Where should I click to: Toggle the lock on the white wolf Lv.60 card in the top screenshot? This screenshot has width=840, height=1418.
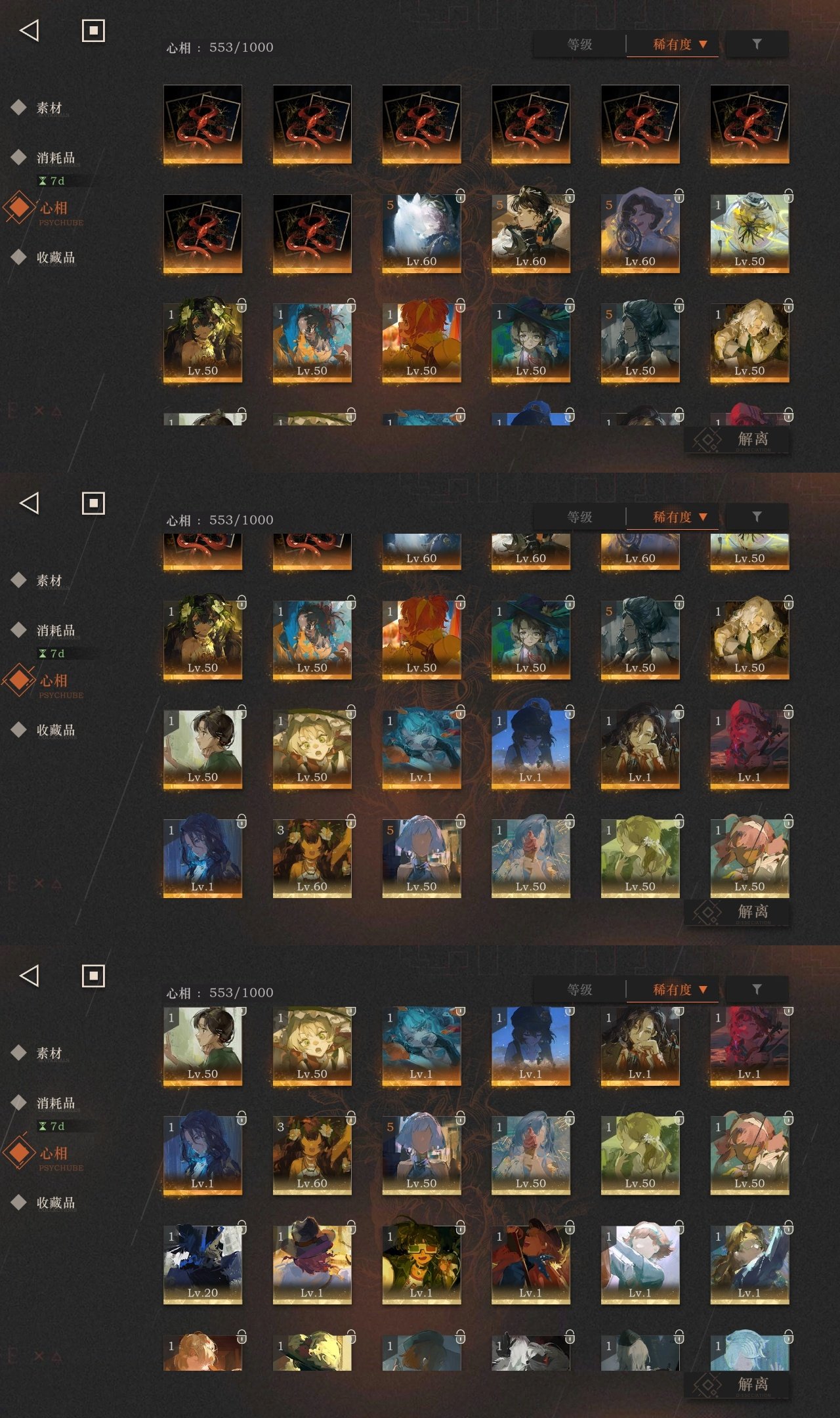coord(460,196)
